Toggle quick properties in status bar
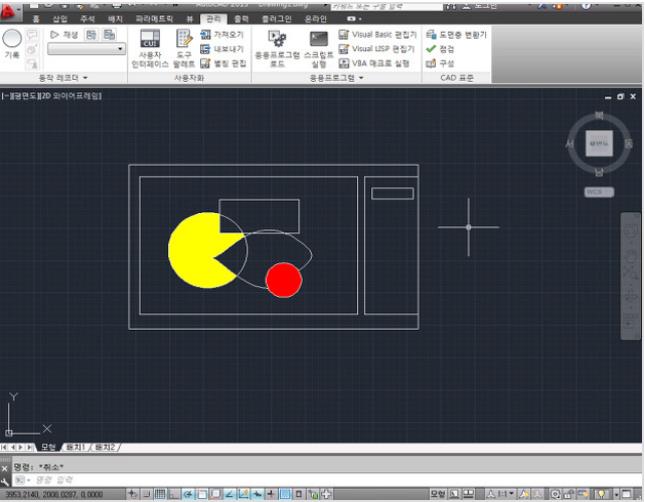Viewport: 645px width, 502px height. pyautogui.click(x=299, y=494)
